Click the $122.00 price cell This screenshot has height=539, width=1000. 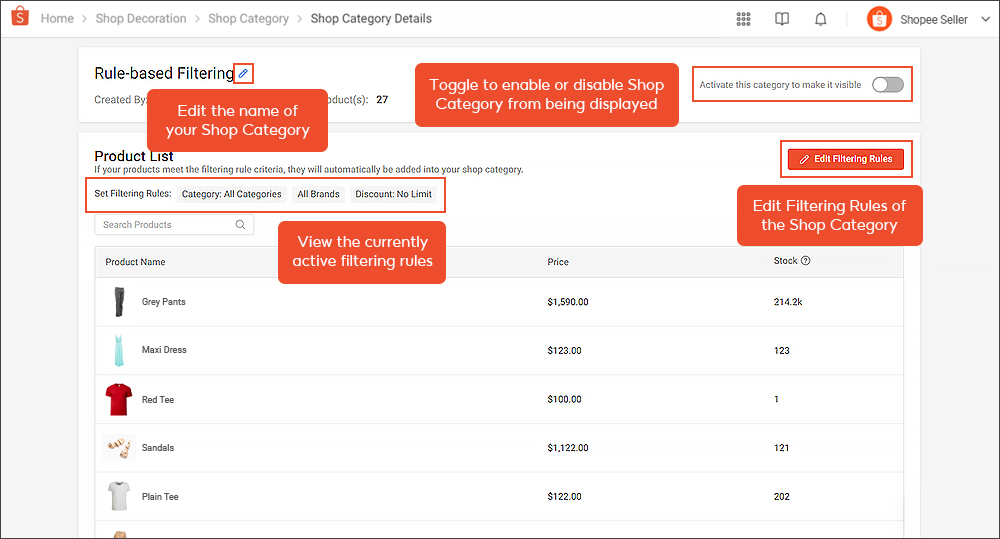[x=564, y=496]
